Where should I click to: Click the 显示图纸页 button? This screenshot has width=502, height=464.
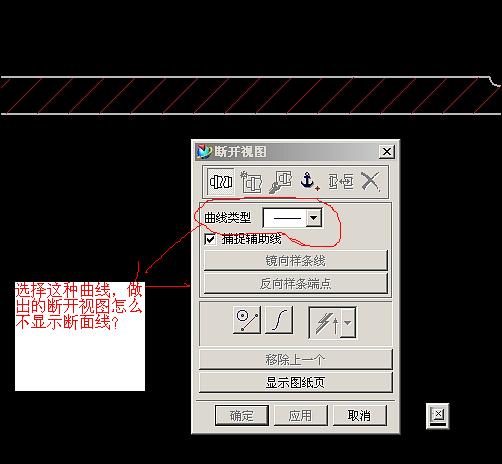296,382
